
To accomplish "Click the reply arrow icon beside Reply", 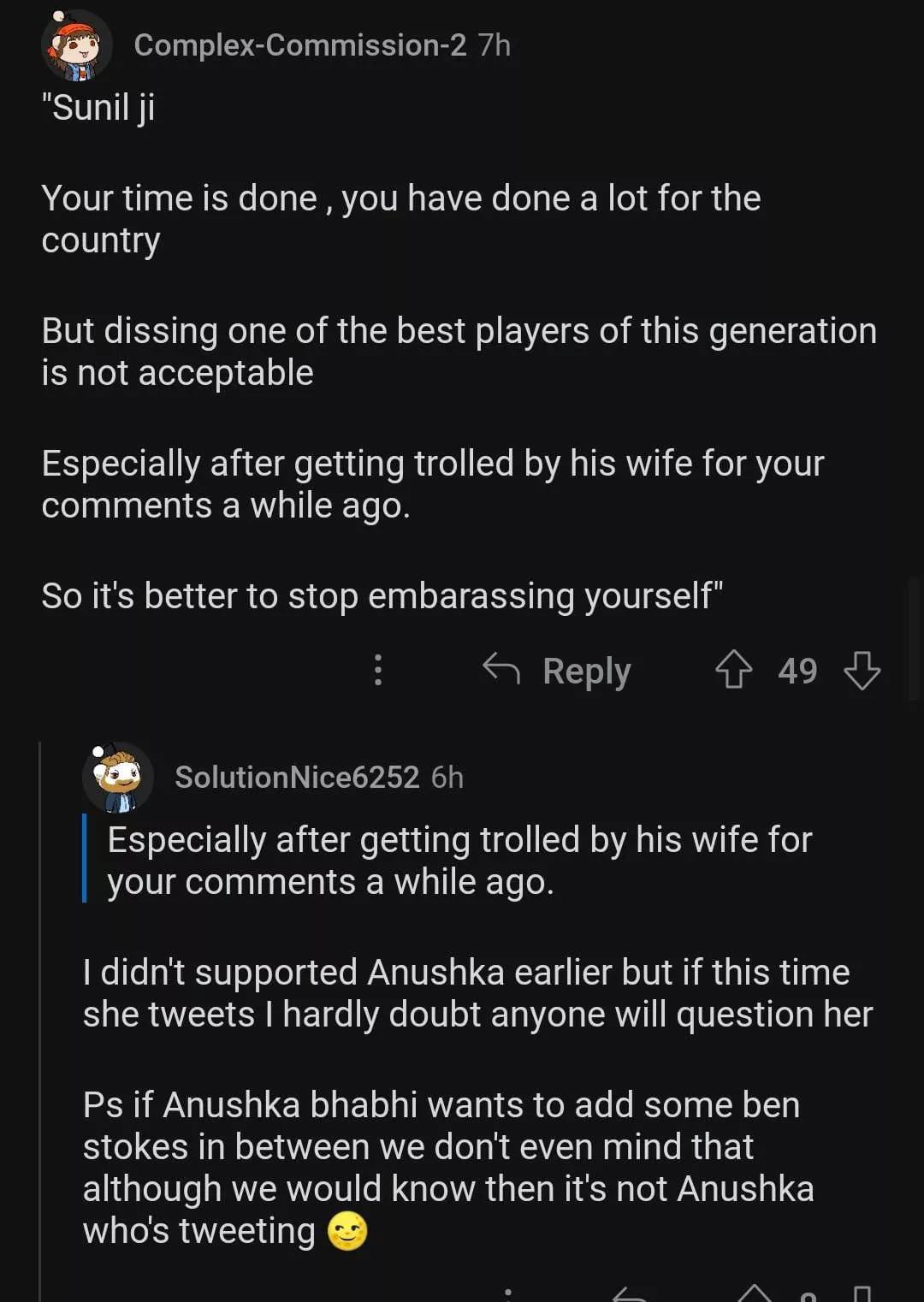I will coord(501,669).
